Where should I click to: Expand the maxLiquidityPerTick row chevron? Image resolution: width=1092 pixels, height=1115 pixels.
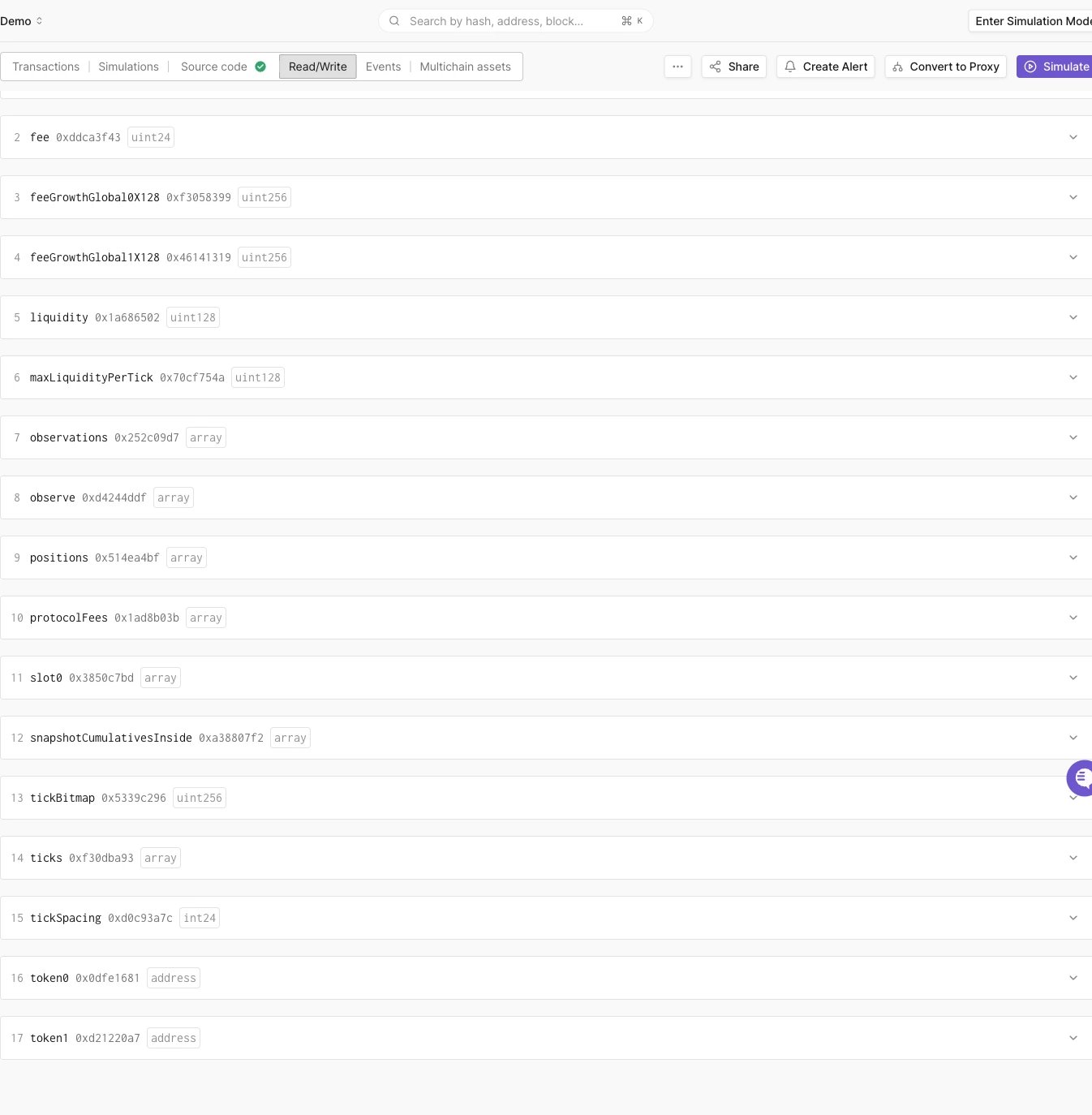point(1073,377)
